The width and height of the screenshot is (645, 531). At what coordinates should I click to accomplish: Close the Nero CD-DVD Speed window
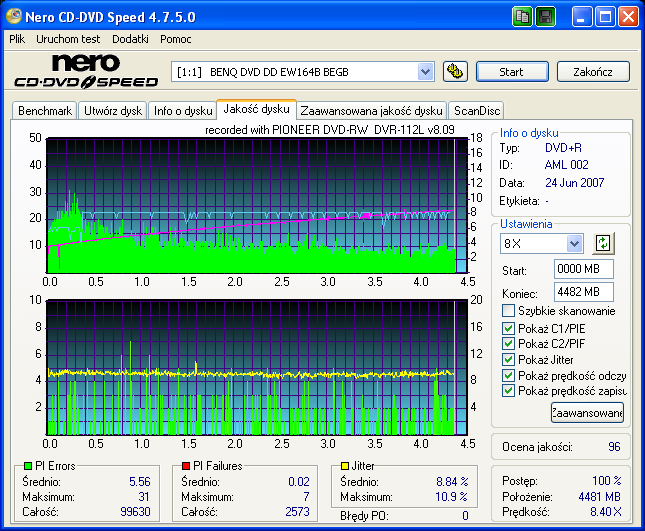(628, 17)
